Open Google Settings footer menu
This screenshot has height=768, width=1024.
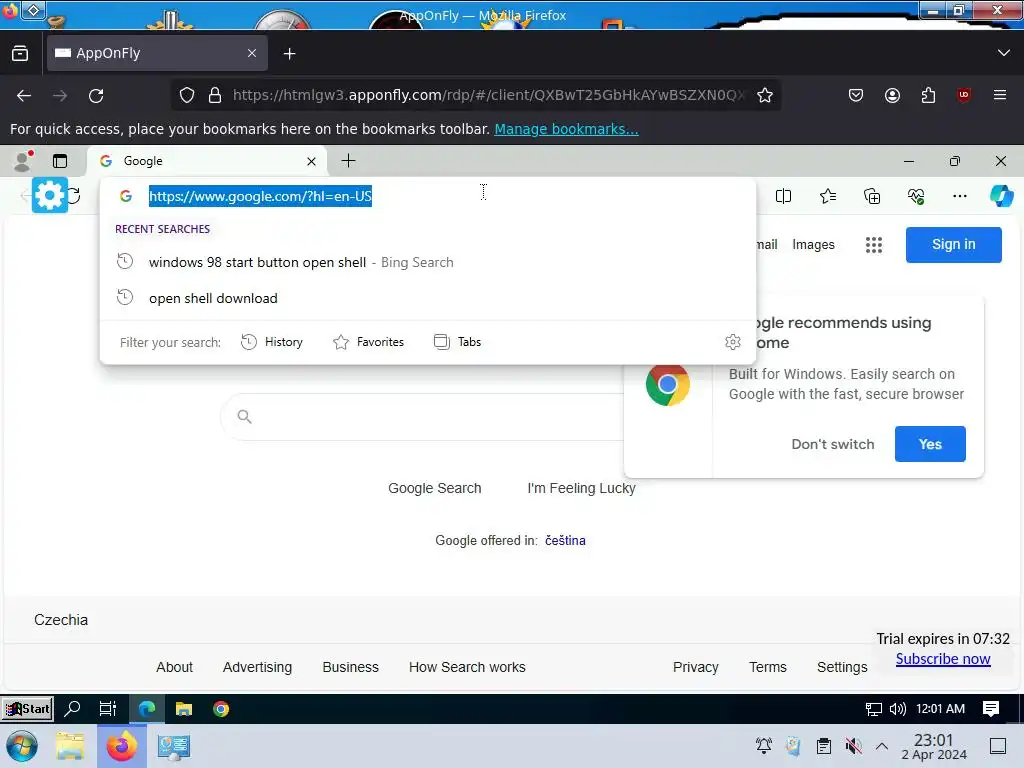click(x=842, y=667)
